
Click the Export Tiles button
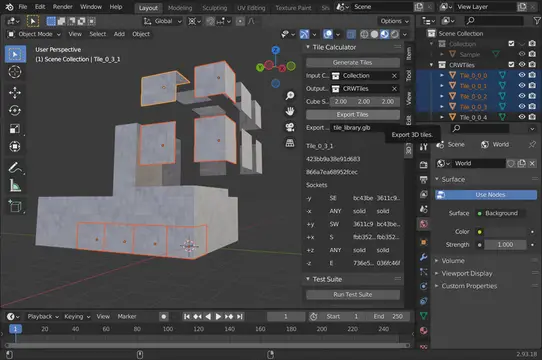(353, 114)
